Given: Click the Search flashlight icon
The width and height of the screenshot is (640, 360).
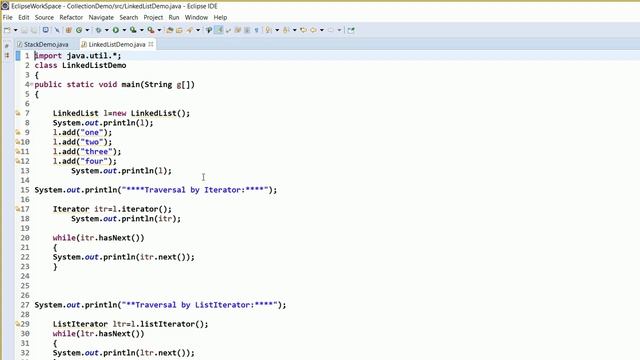Looking at the screenshot, I should [190, 30].
